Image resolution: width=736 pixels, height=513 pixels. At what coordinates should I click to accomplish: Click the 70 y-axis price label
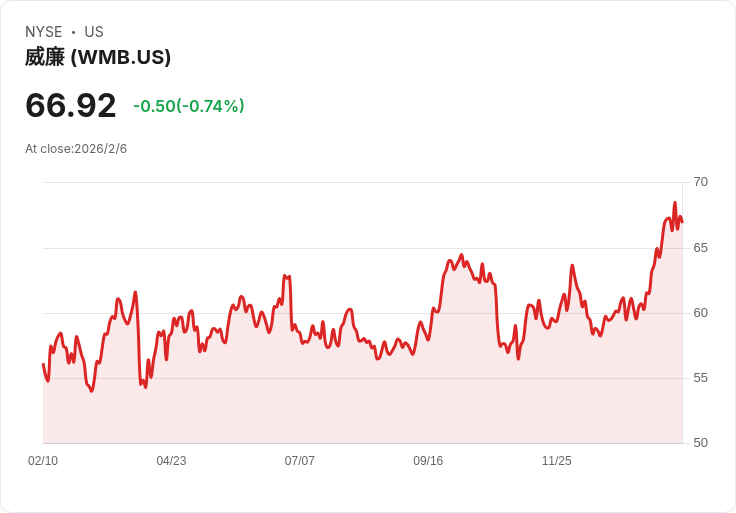700,182
